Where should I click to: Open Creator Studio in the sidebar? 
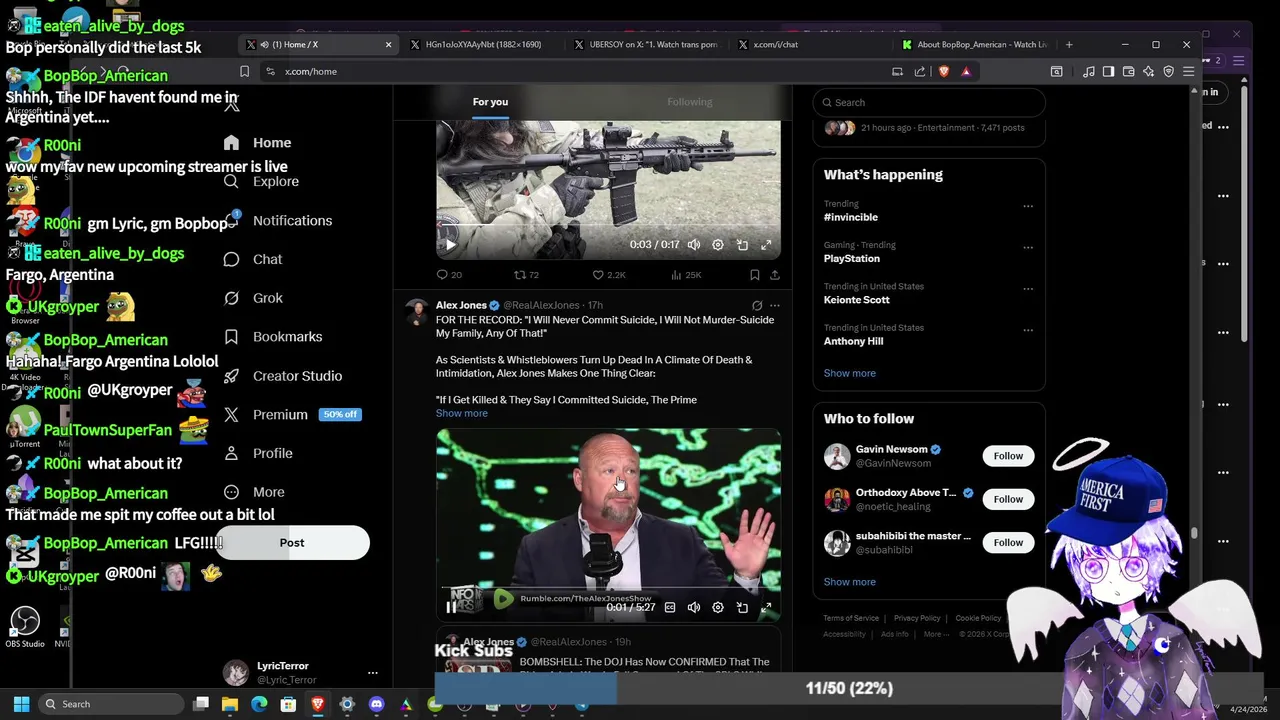(x=283, y=376)
